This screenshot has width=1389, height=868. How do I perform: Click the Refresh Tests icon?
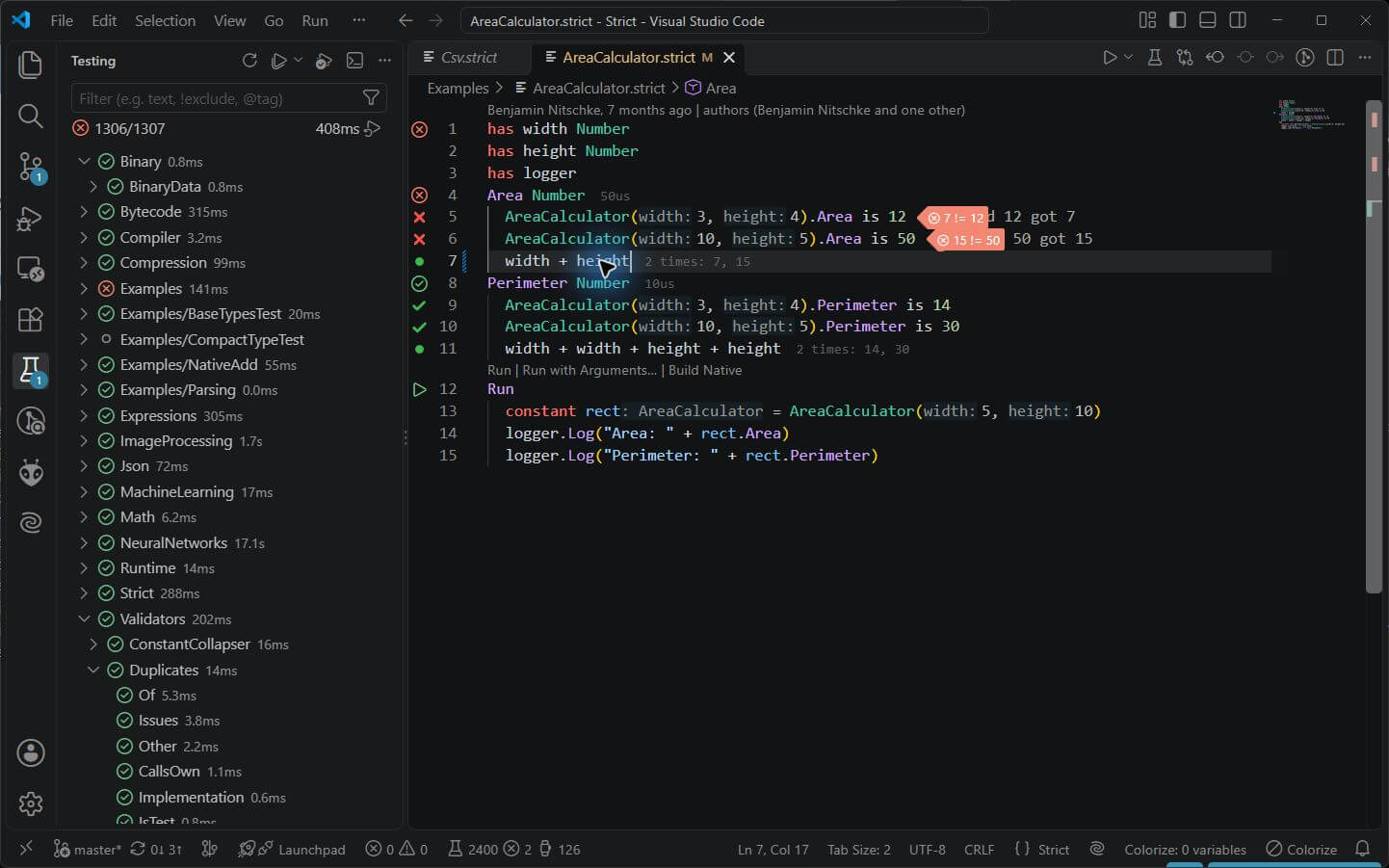pos(249,61)
